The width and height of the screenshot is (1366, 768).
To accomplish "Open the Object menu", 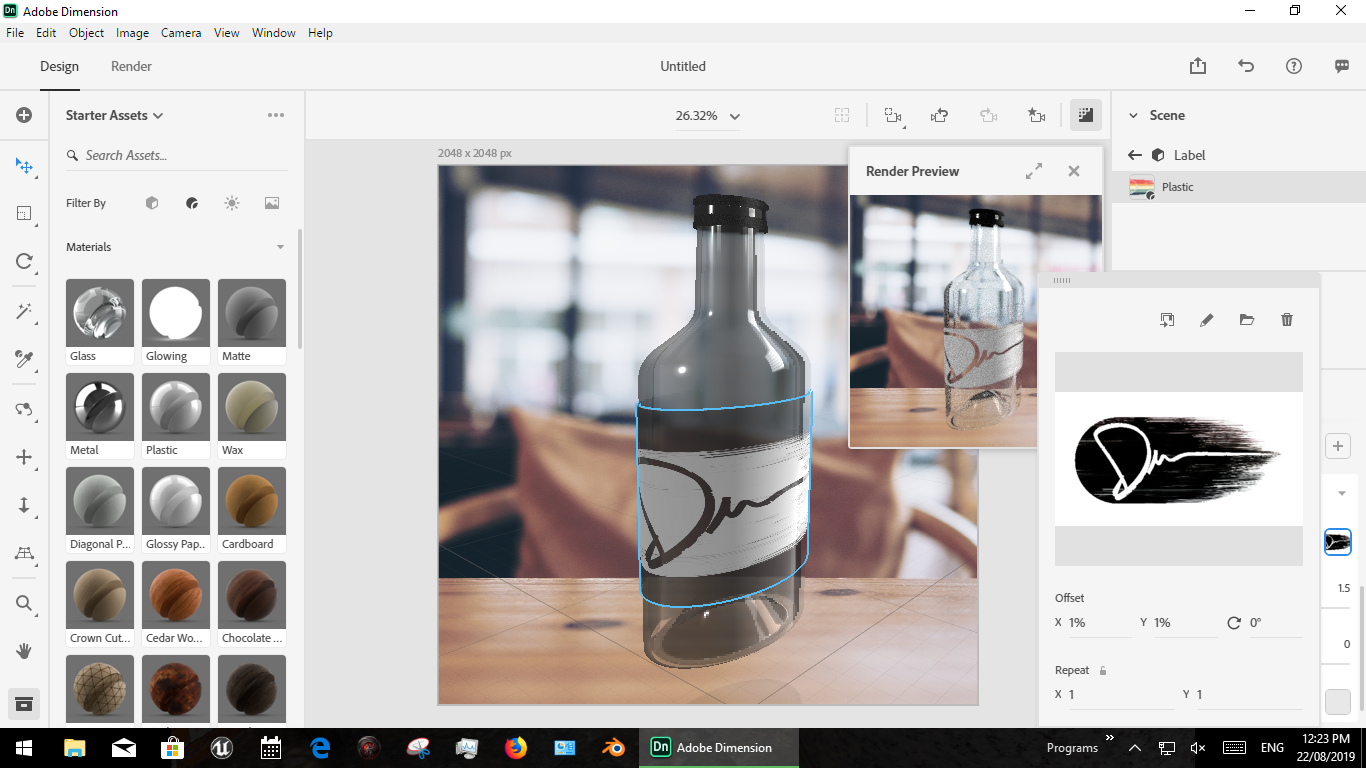I will tap(86, 32).
